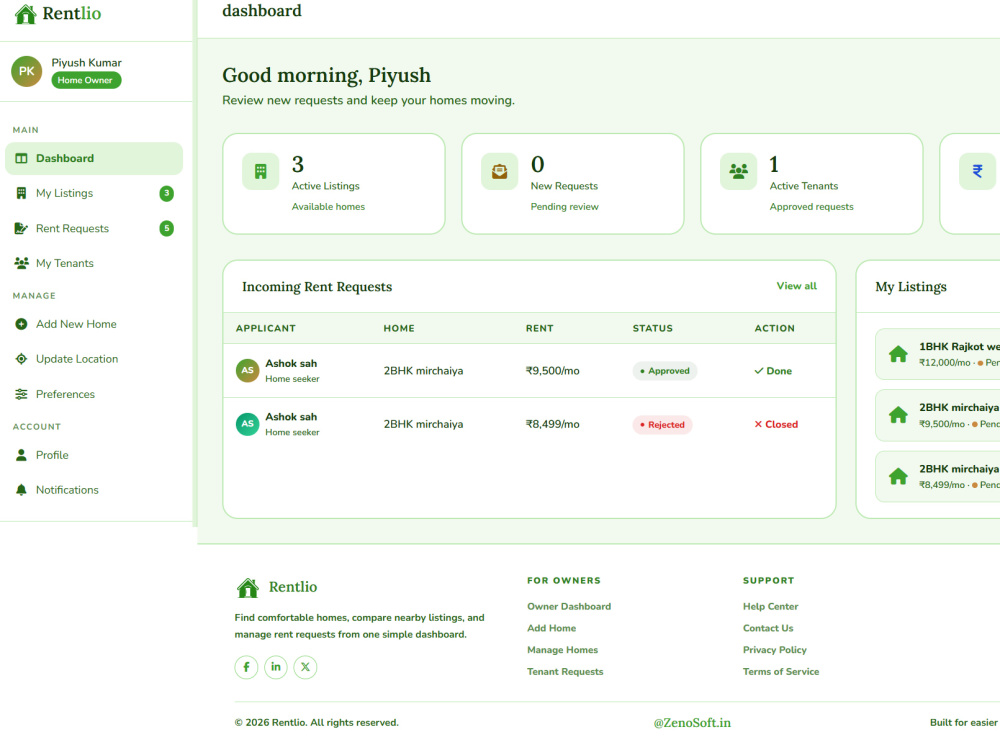This screenshot has width=1000, height=750.
Task: Select Add New Home in sidebar
Action: tap(94, 324)
